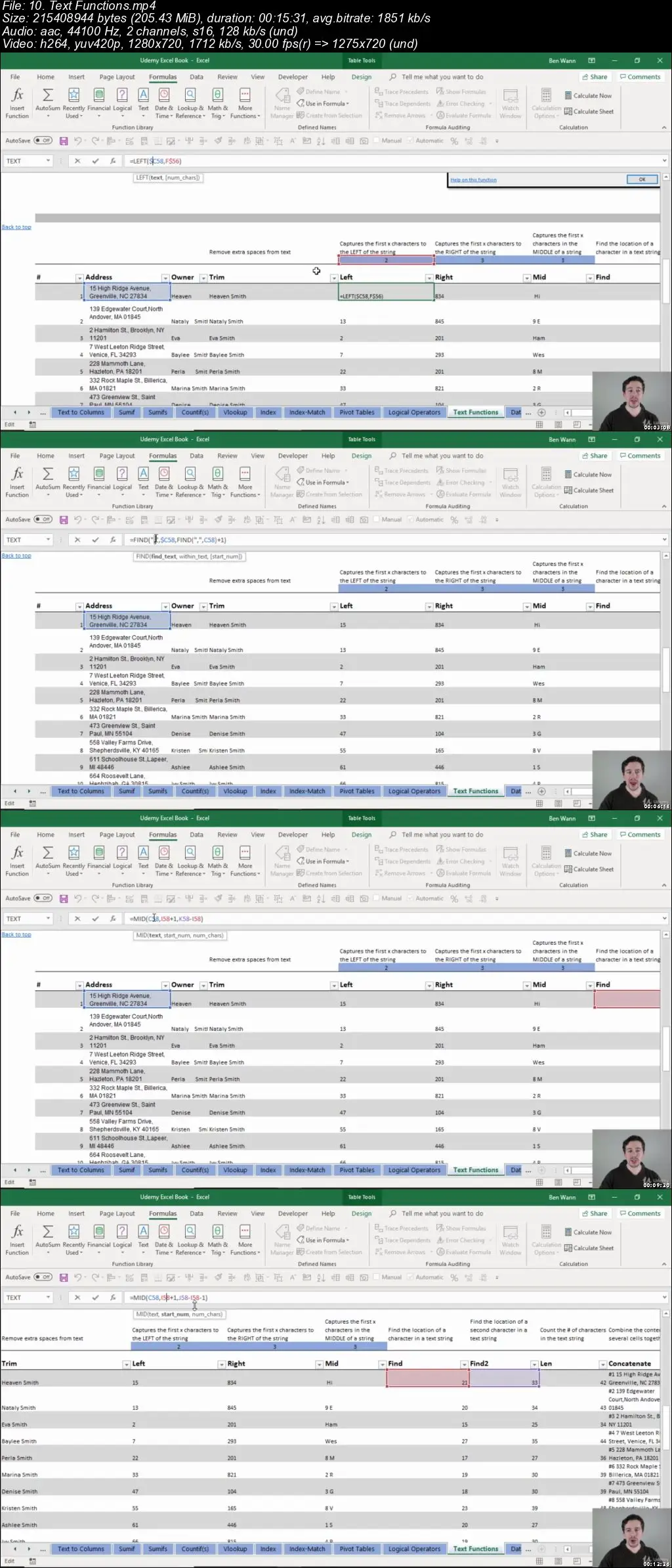Click red highlighted Find cell in 00:09:20 frame

(x=627, y=999)
